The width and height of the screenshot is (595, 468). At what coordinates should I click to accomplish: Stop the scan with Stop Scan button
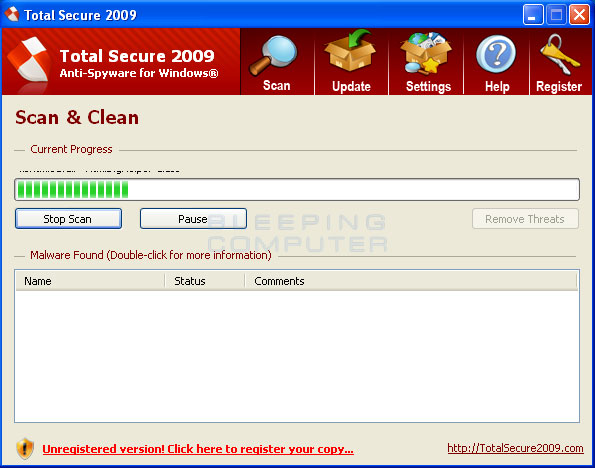[68, 219]
